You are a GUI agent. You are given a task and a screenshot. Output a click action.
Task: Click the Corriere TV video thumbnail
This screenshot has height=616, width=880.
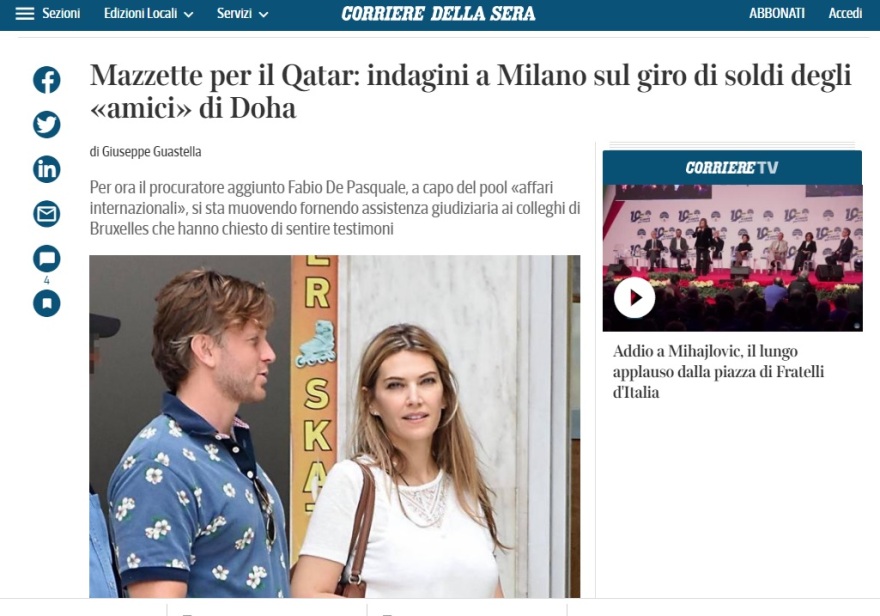pyautogui.click(x=732, y=258)
